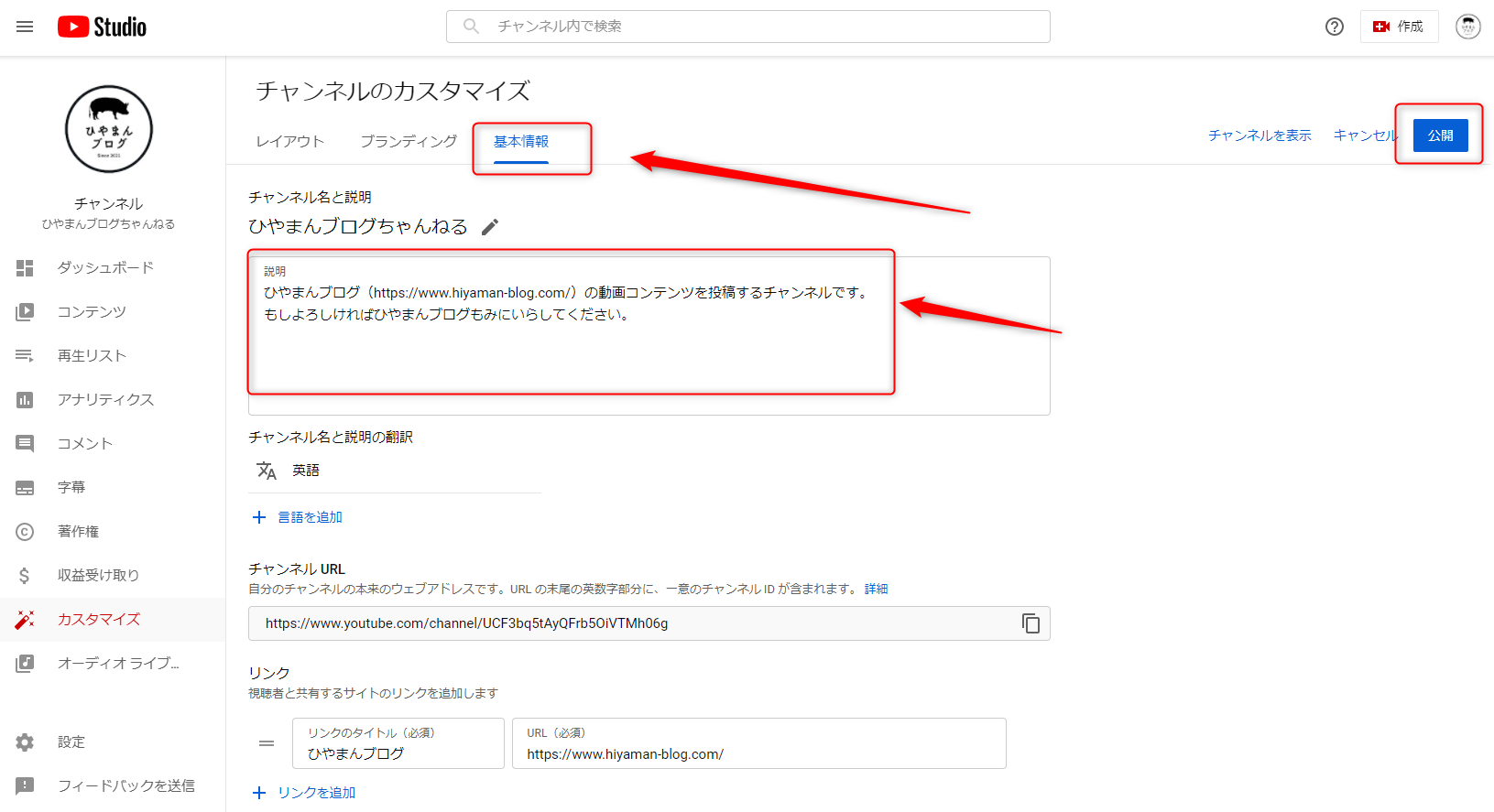Focus the チャンネル内で検索 search box
The image size is (1494, 812).
[x=760, y=27]
